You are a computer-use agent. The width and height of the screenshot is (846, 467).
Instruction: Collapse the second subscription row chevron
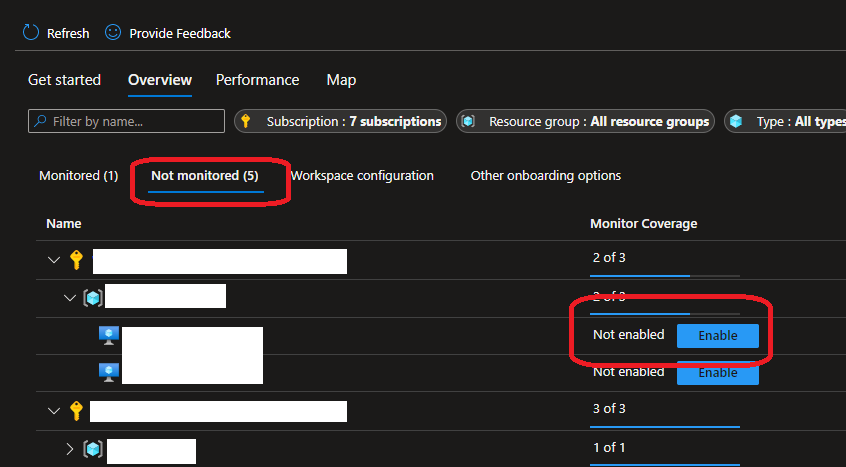[x=54, y=410]
